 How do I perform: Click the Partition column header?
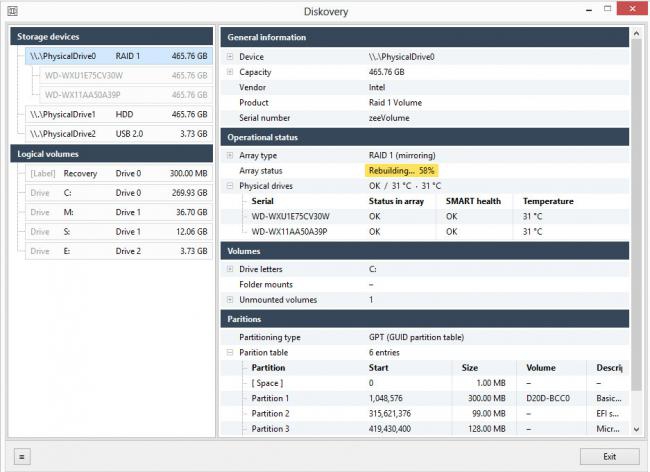click(268, 368)
